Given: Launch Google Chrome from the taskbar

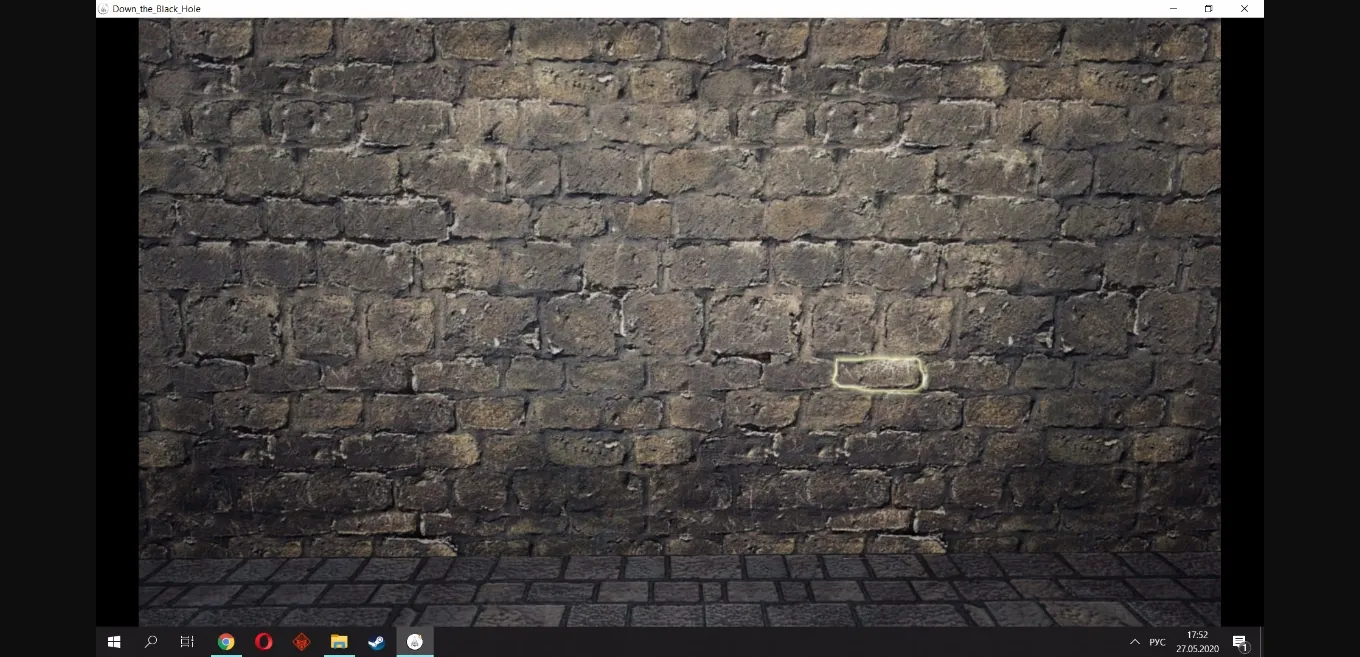Looking at the screenshot, I should point(226,642).
